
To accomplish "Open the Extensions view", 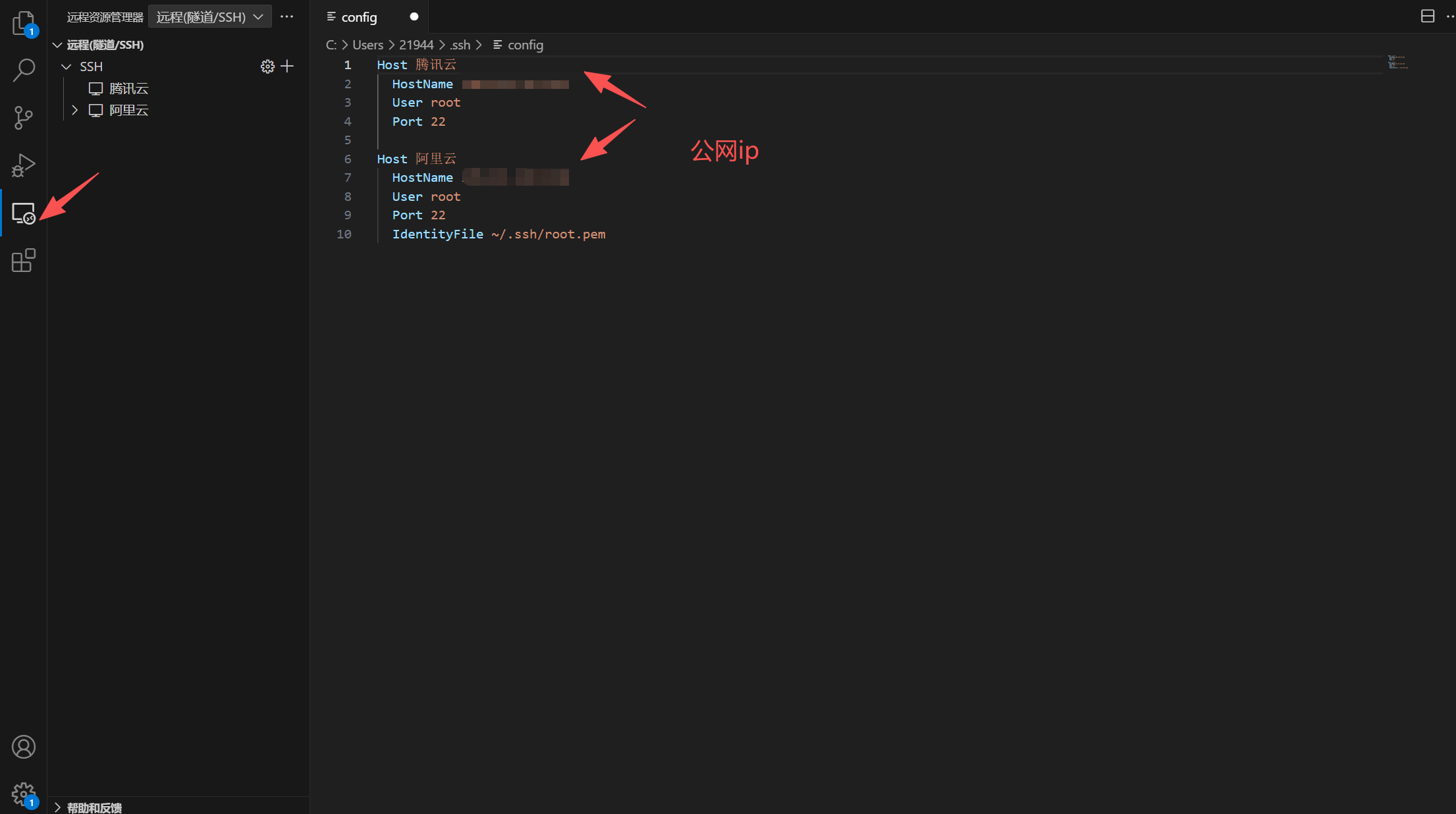I will pyautogui.click(x=23, y=261).
